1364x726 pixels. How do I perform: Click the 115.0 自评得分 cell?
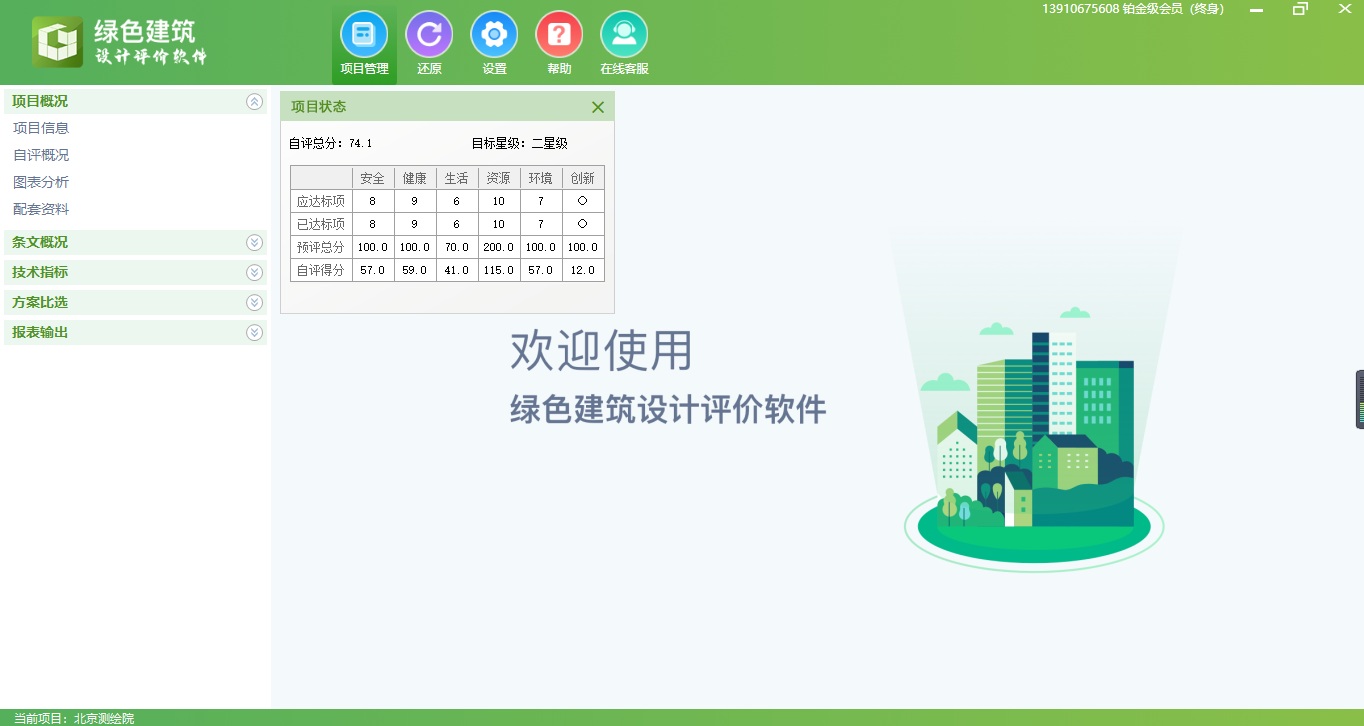point(499,270)
